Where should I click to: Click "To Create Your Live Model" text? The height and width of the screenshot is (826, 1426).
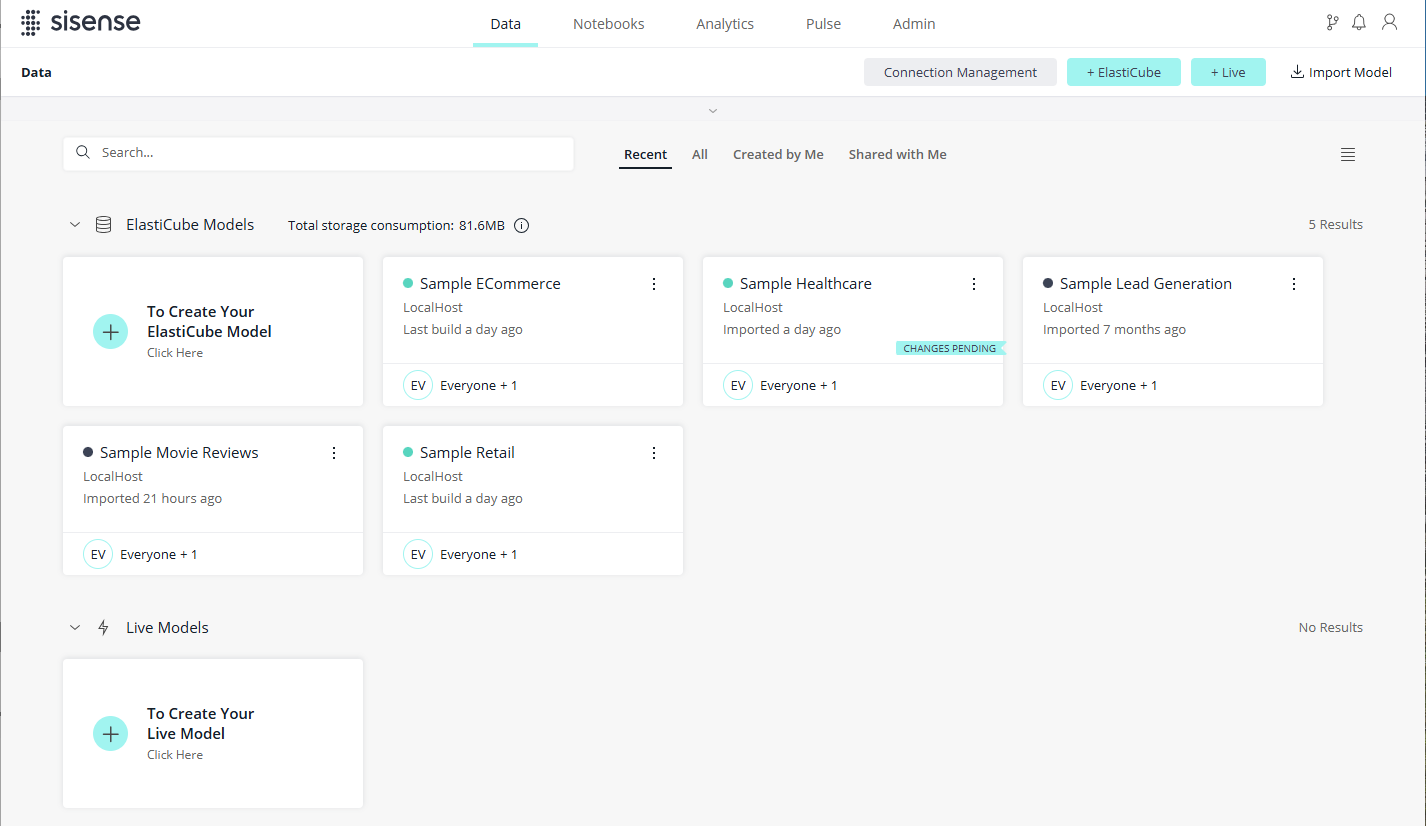click(200, 724)
